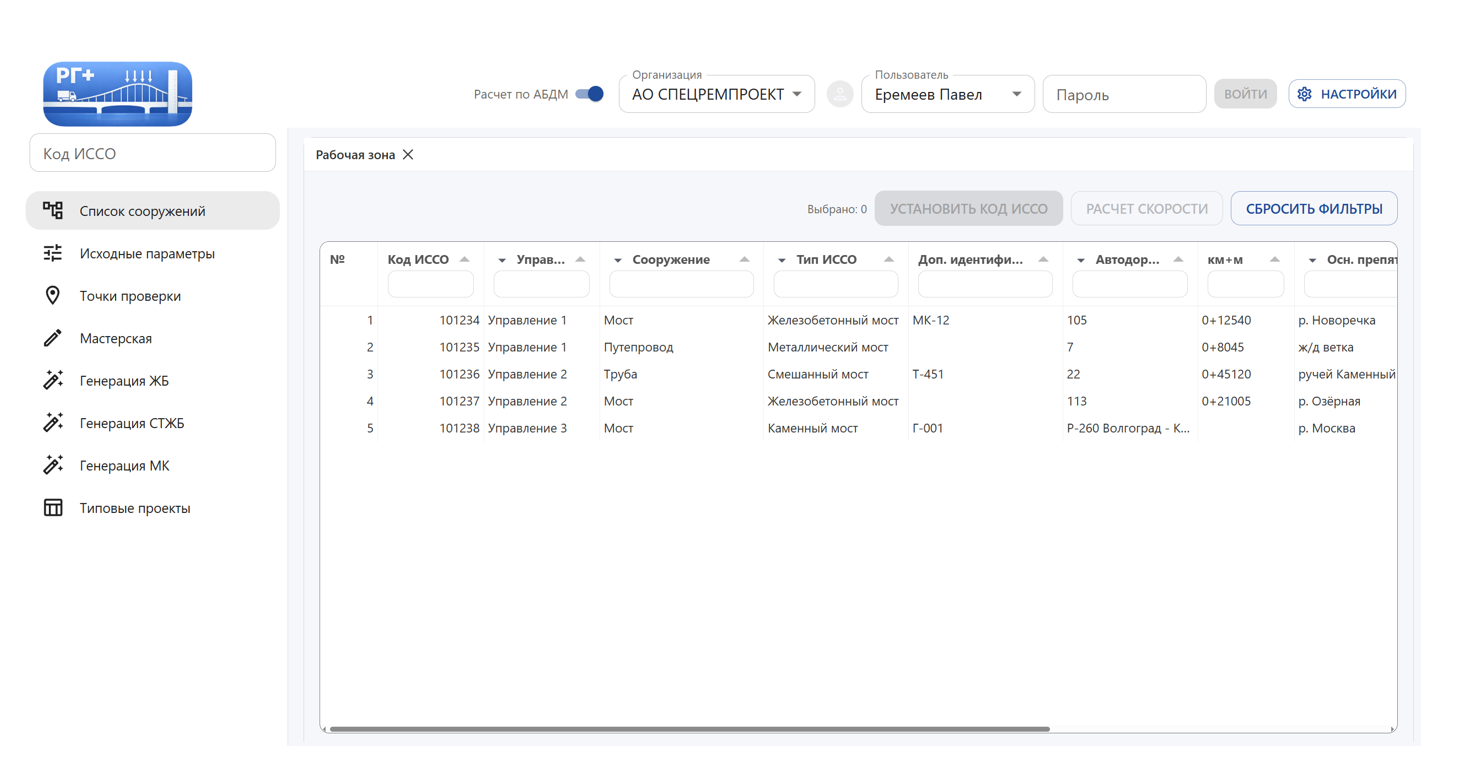Click the Генерация СТЖБ wand icon
Image resolution: width=1472 pixels, height=770 pixels.
[x=53, y=423]
